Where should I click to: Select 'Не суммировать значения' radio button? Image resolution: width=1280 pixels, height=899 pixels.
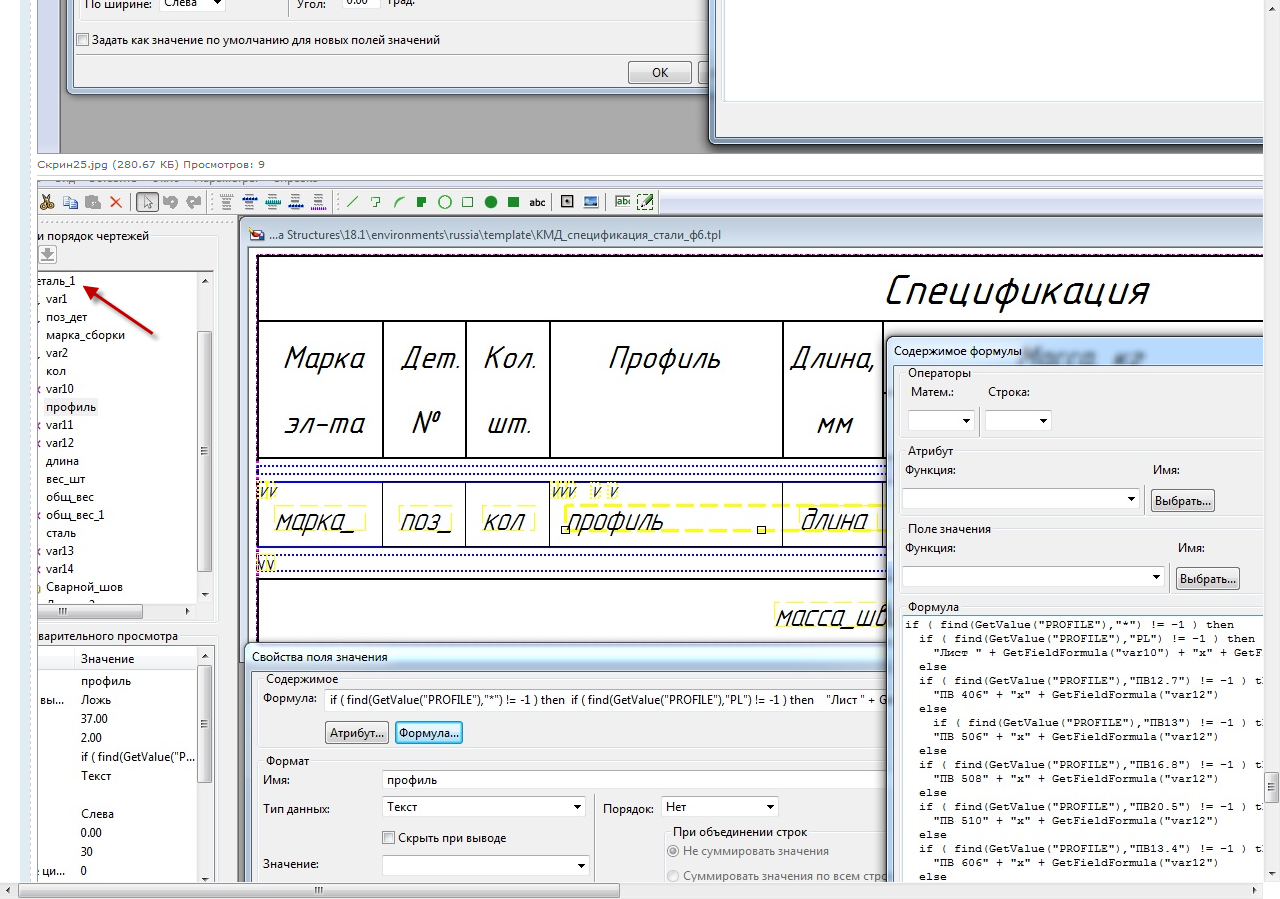pyautogui.click(x=673, y=851)
